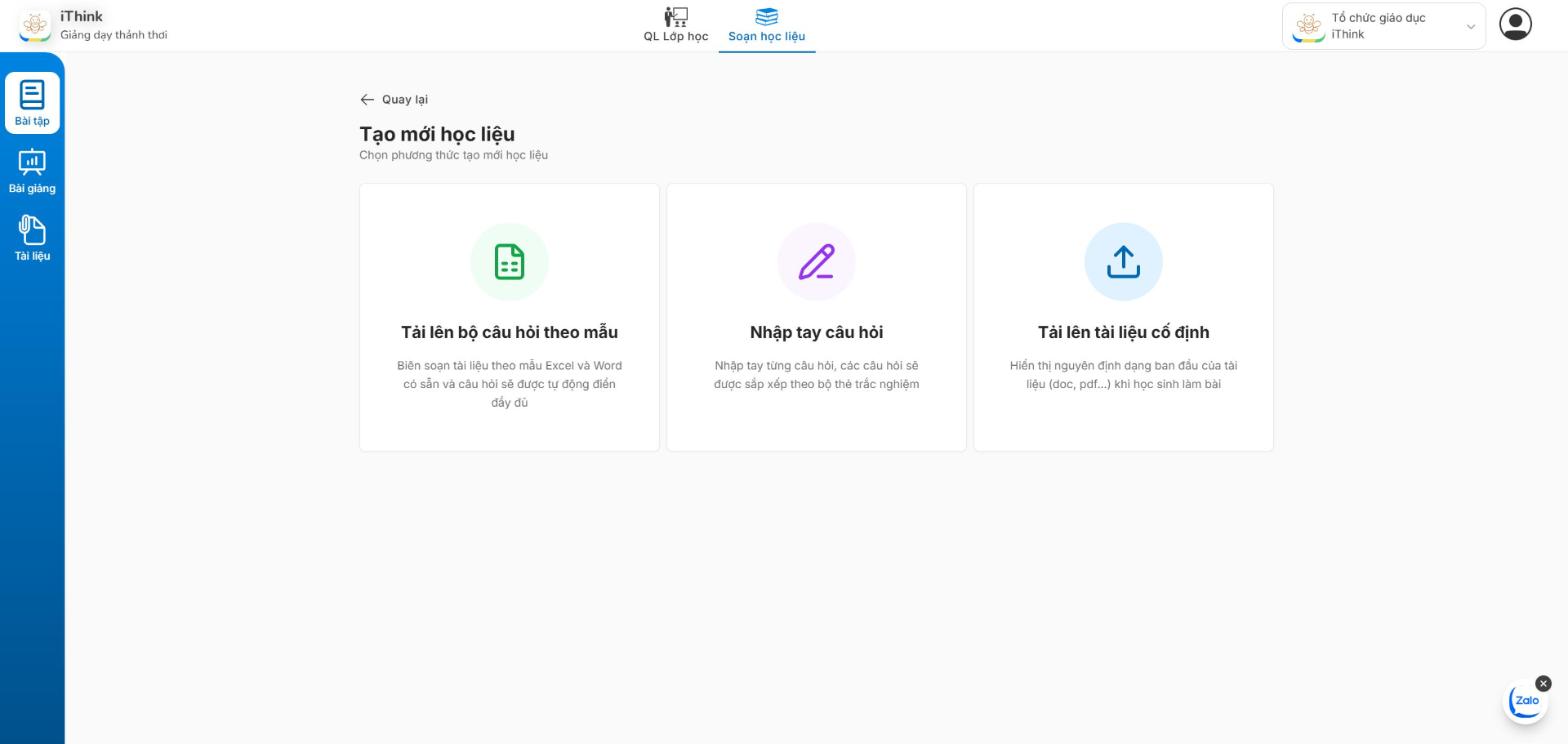The width and height of the screenshot is (1568, 744).
Task: Choose Nhập tay câu hỏi option
Action: [816, 317]
